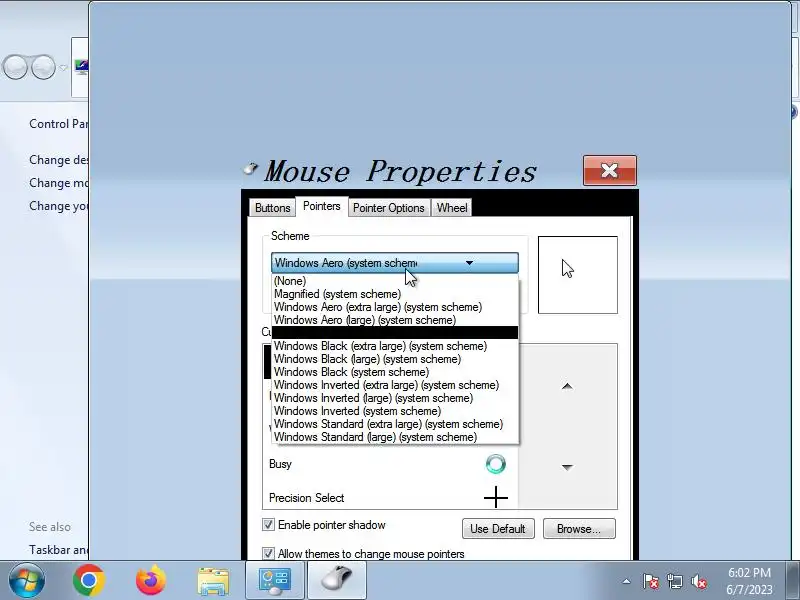
Task: Choose Windows Black (large) scheme
Action: coord(395,359)
